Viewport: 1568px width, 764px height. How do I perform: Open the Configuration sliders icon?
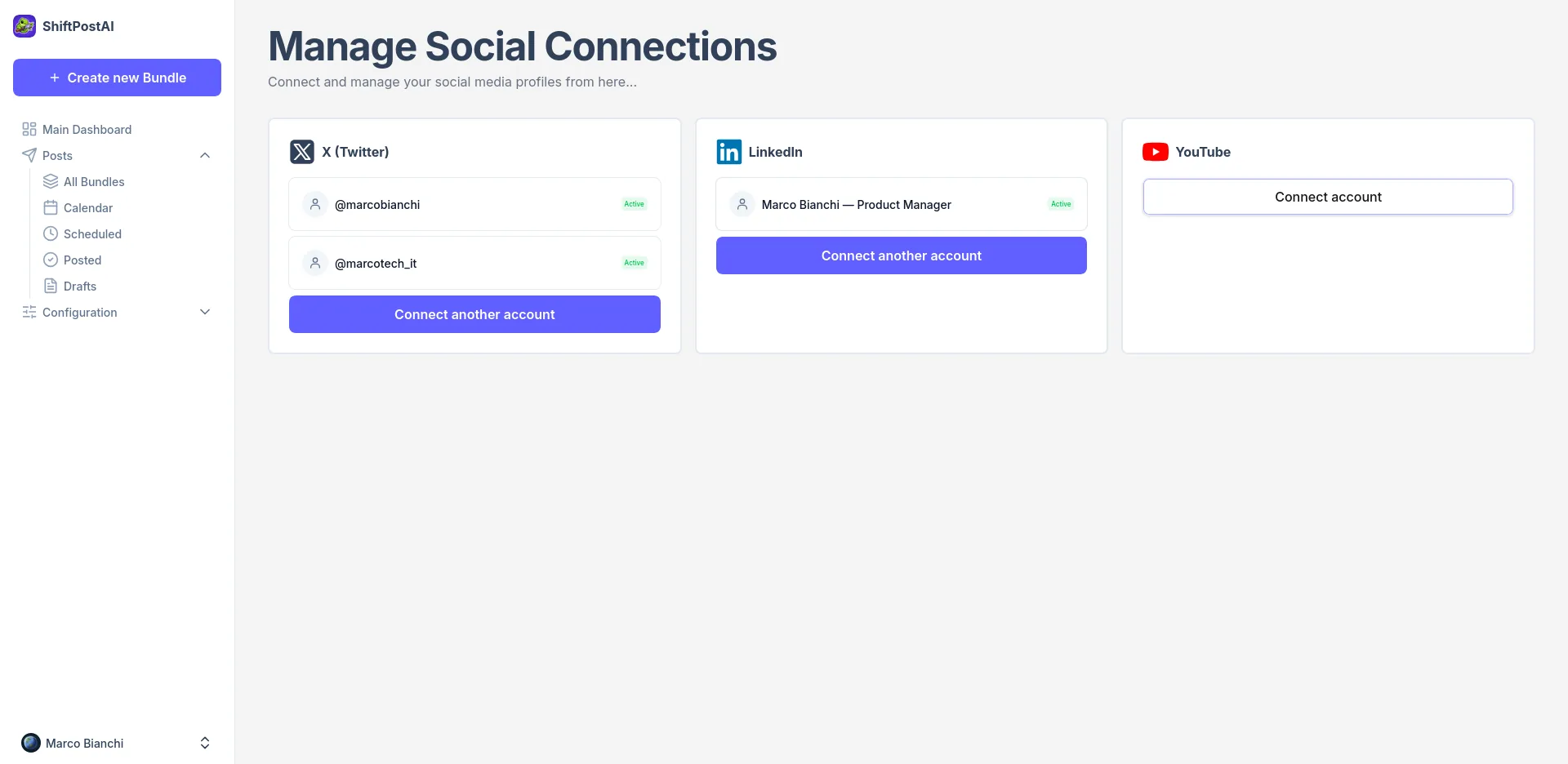click(x=29, y=312)
